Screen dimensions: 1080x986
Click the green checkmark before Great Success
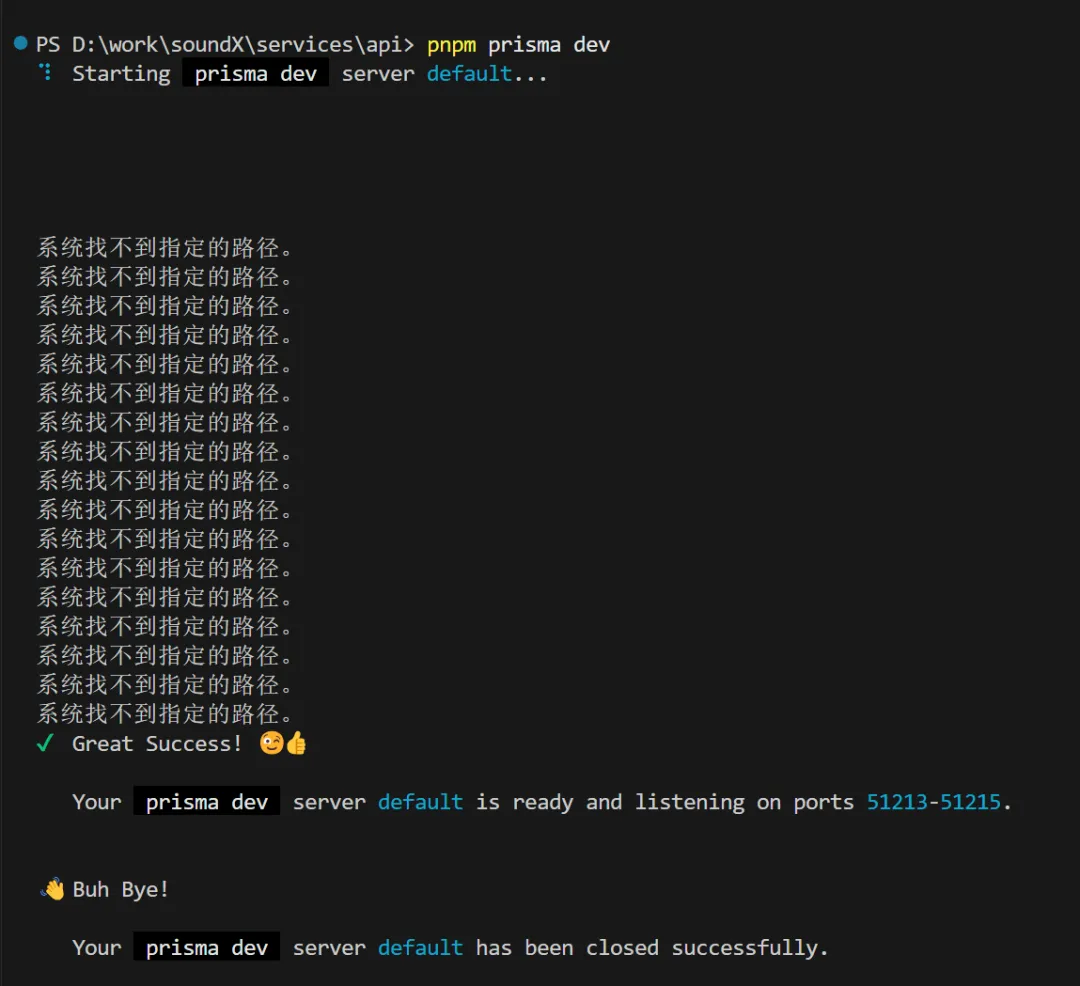(45, 743)
